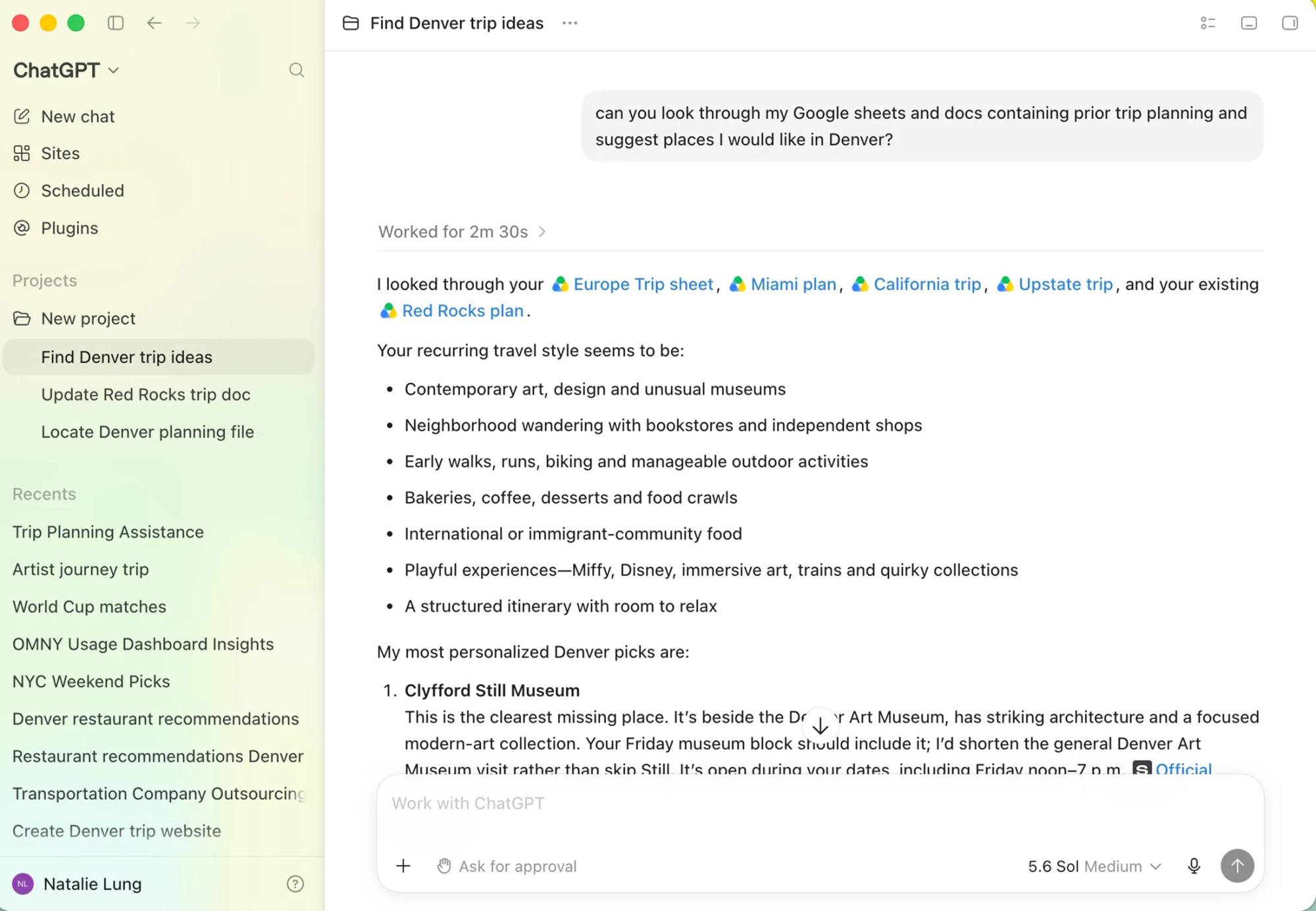Jump to bottom with down-arrow button
Viewport: 1316px width, 911px height.
pyautogui.click(x=820, y=726)
